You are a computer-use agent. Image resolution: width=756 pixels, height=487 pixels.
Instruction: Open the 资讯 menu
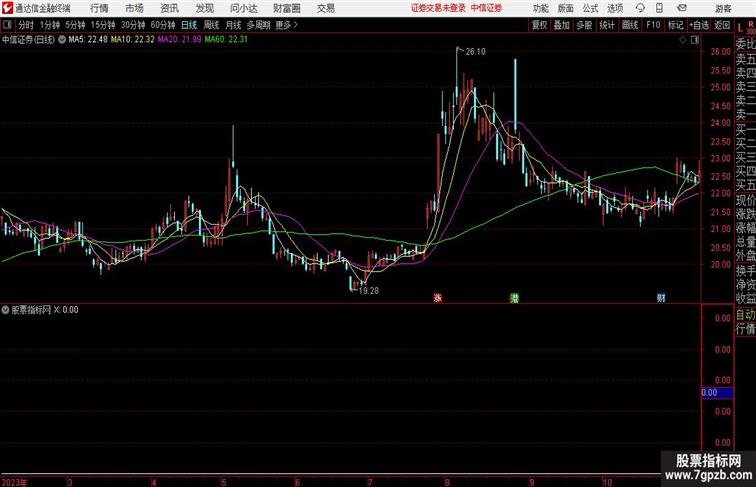coord(169,8)
